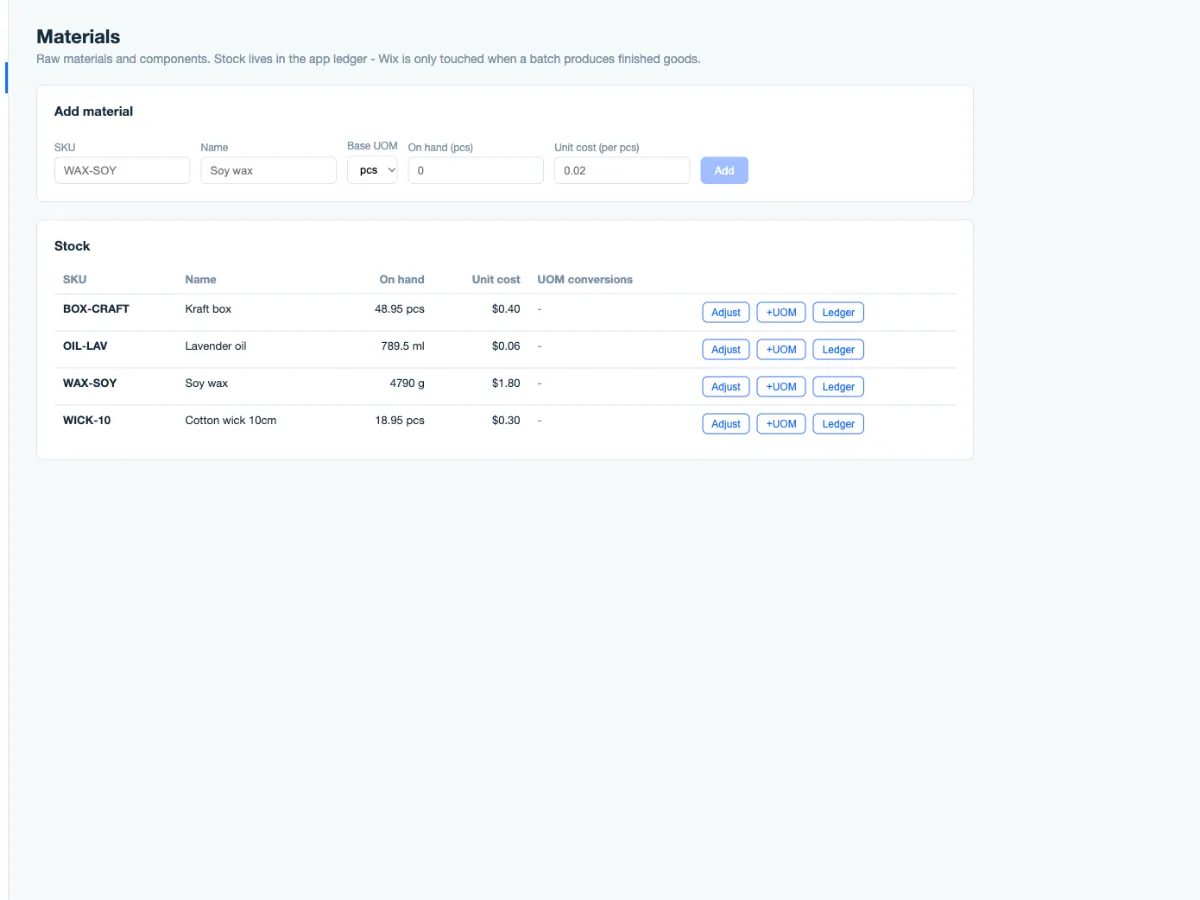
Task: Open Ledger for WICK-10
Action: pos(838,423)
